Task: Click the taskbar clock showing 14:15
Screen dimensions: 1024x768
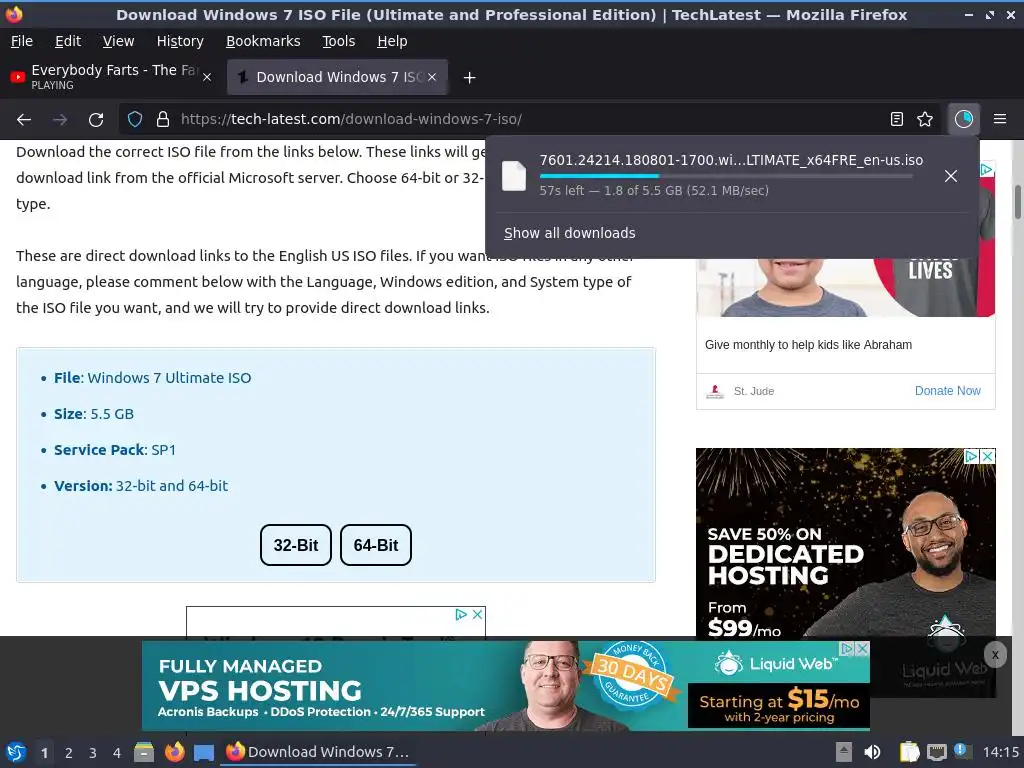Action: [1000, 752]
